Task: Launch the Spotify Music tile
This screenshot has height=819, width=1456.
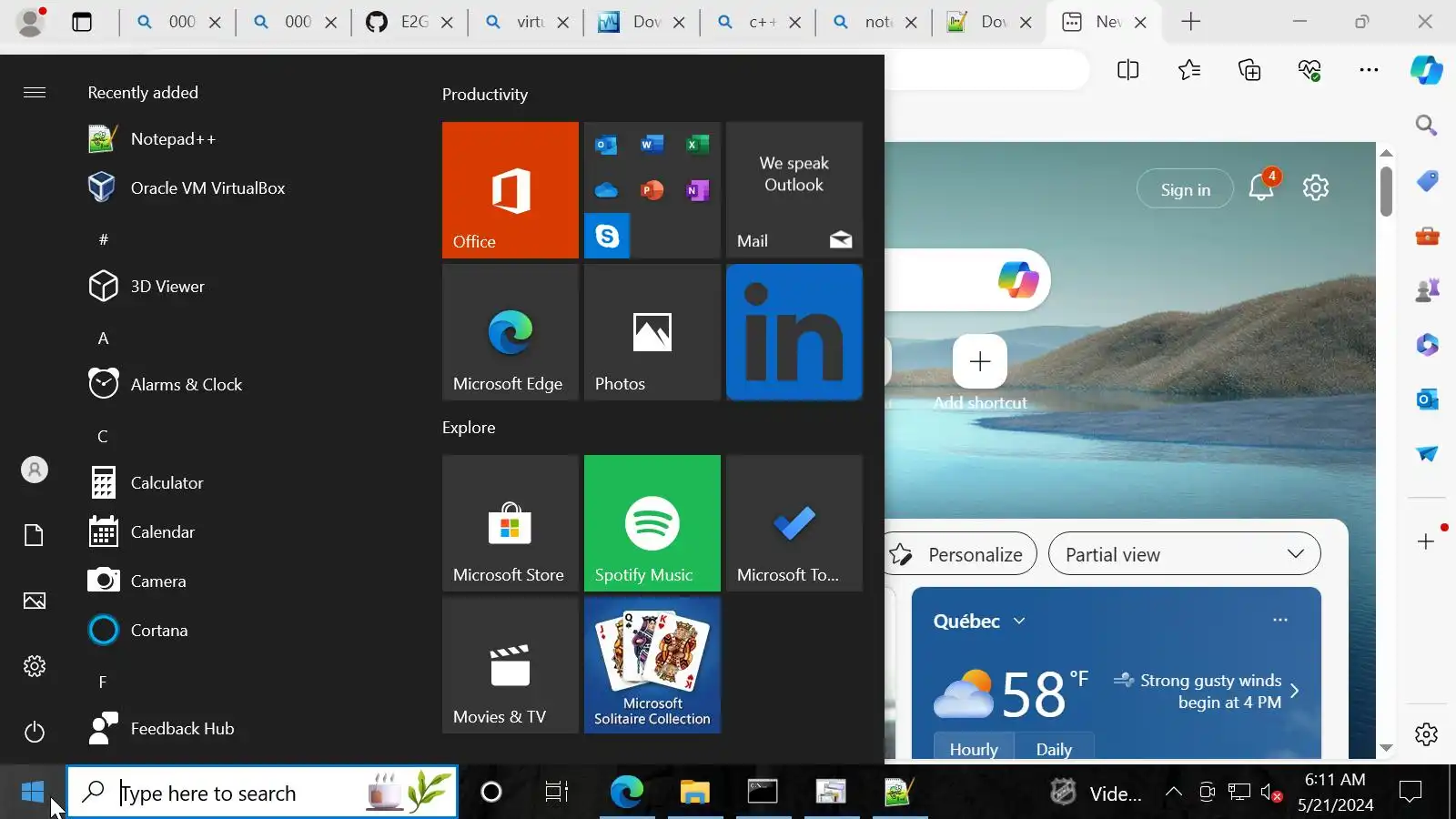Action: click(652, 523)
